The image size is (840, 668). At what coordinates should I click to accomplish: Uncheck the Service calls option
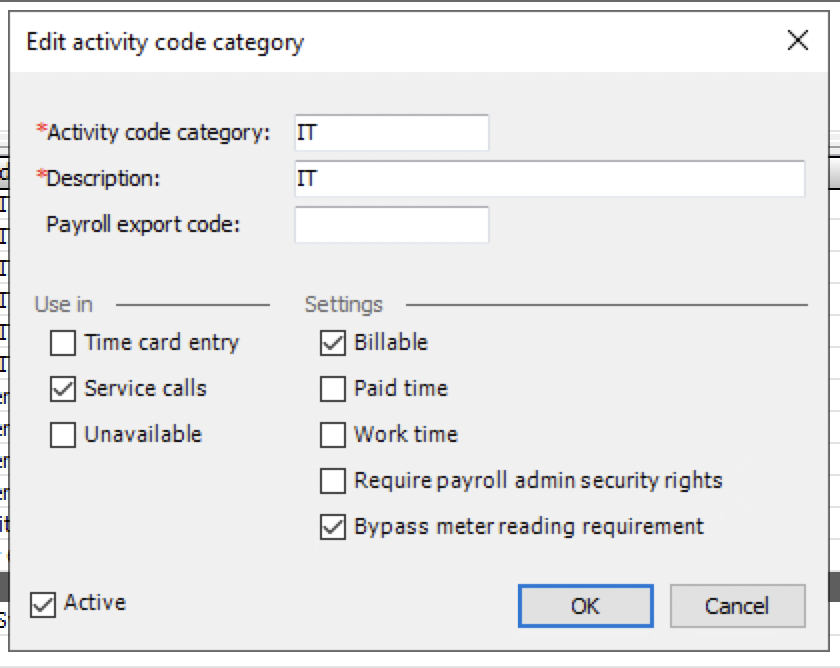click(x=63, y=389)
